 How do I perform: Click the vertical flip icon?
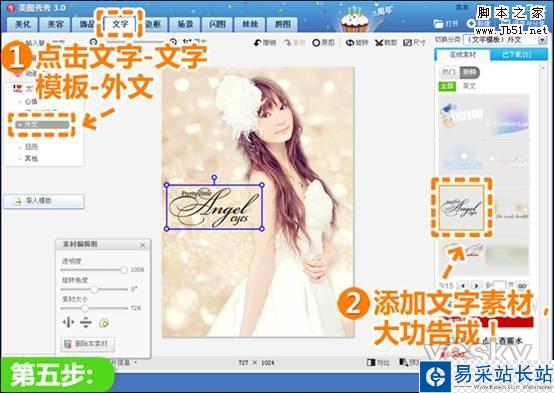click(x=86, y=322)
